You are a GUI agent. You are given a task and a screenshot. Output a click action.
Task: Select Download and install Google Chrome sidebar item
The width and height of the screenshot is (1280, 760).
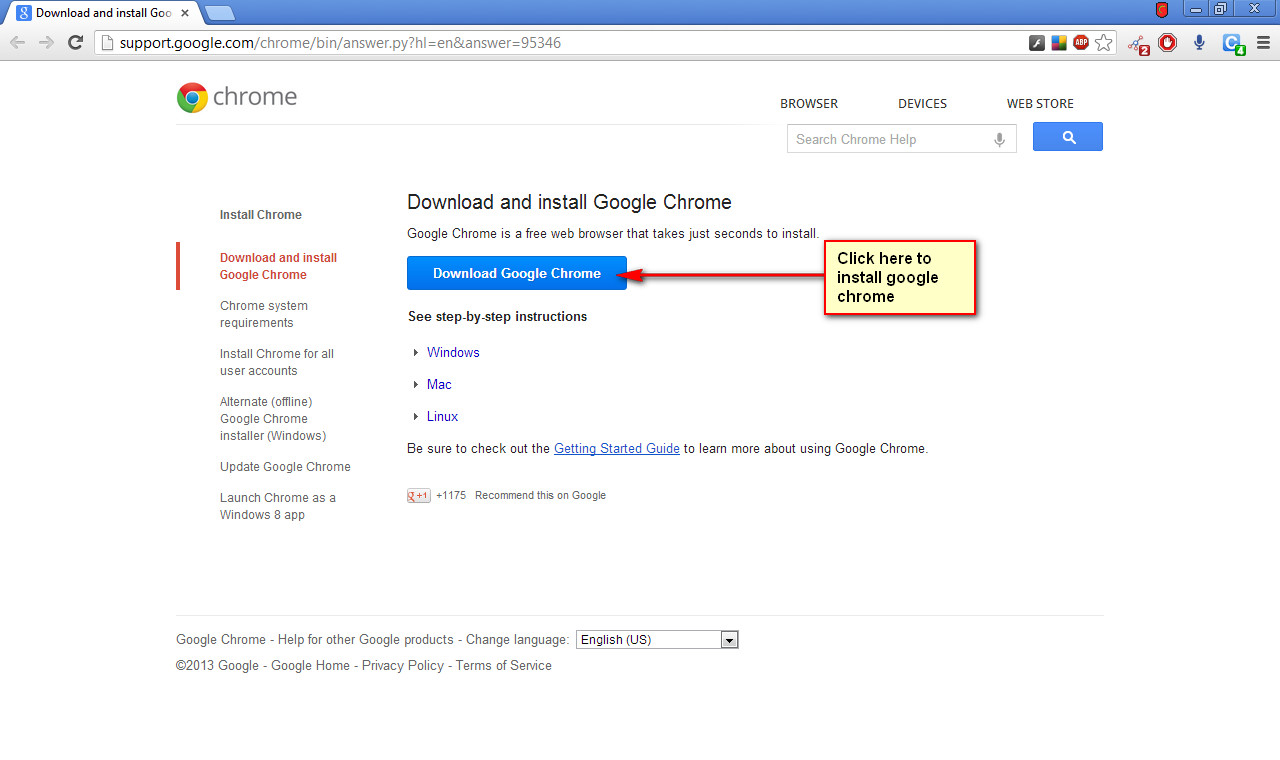[x=278, y=266]
